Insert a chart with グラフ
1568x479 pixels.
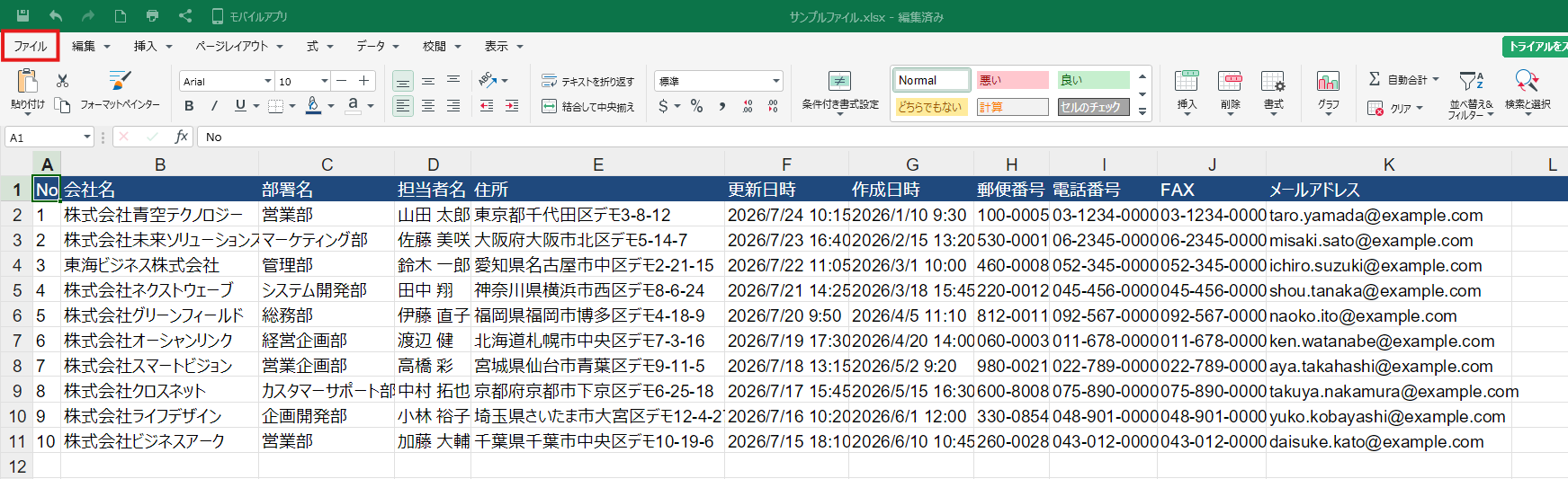tap(1328, 92)
